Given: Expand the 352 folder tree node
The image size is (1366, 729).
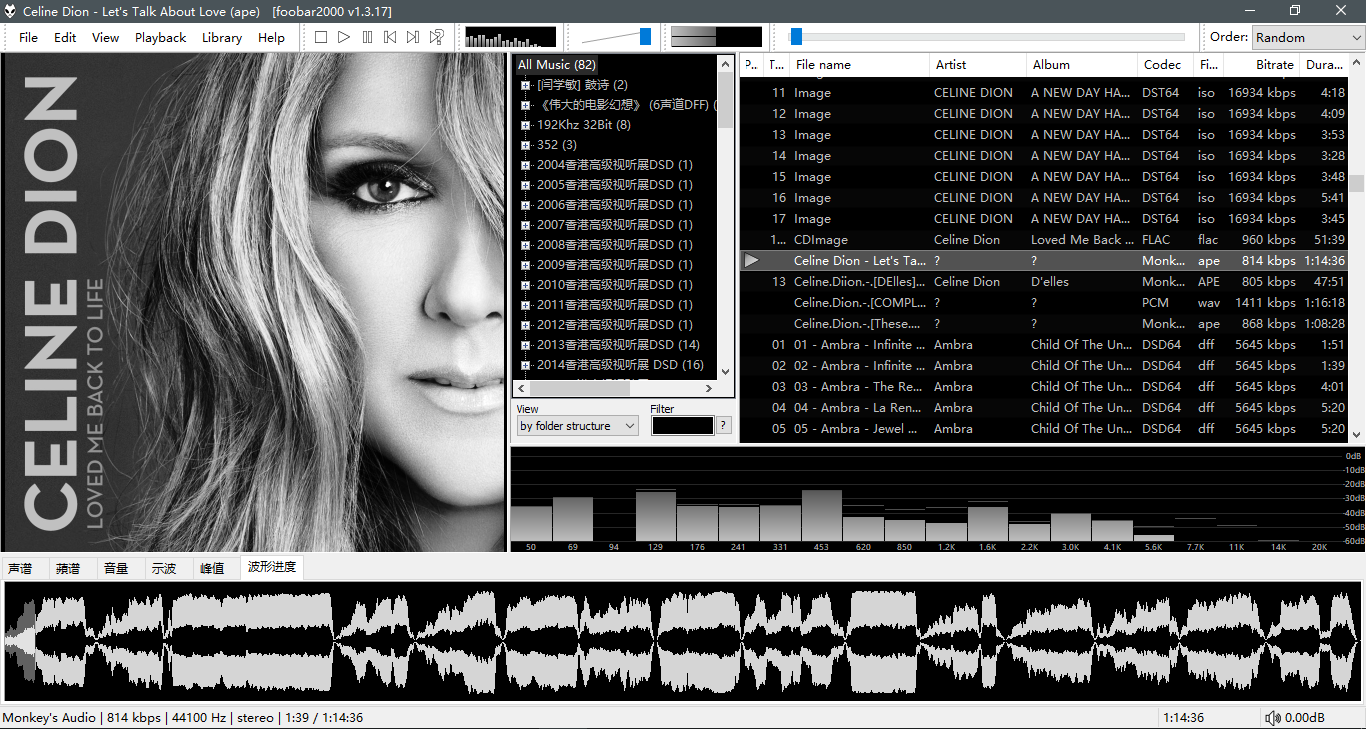Looking at the screenshot, I should (525, 145).
